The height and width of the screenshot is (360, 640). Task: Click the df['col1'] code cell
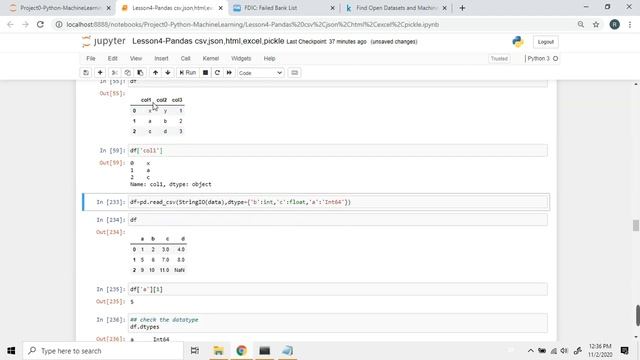(x=338, y=151)
